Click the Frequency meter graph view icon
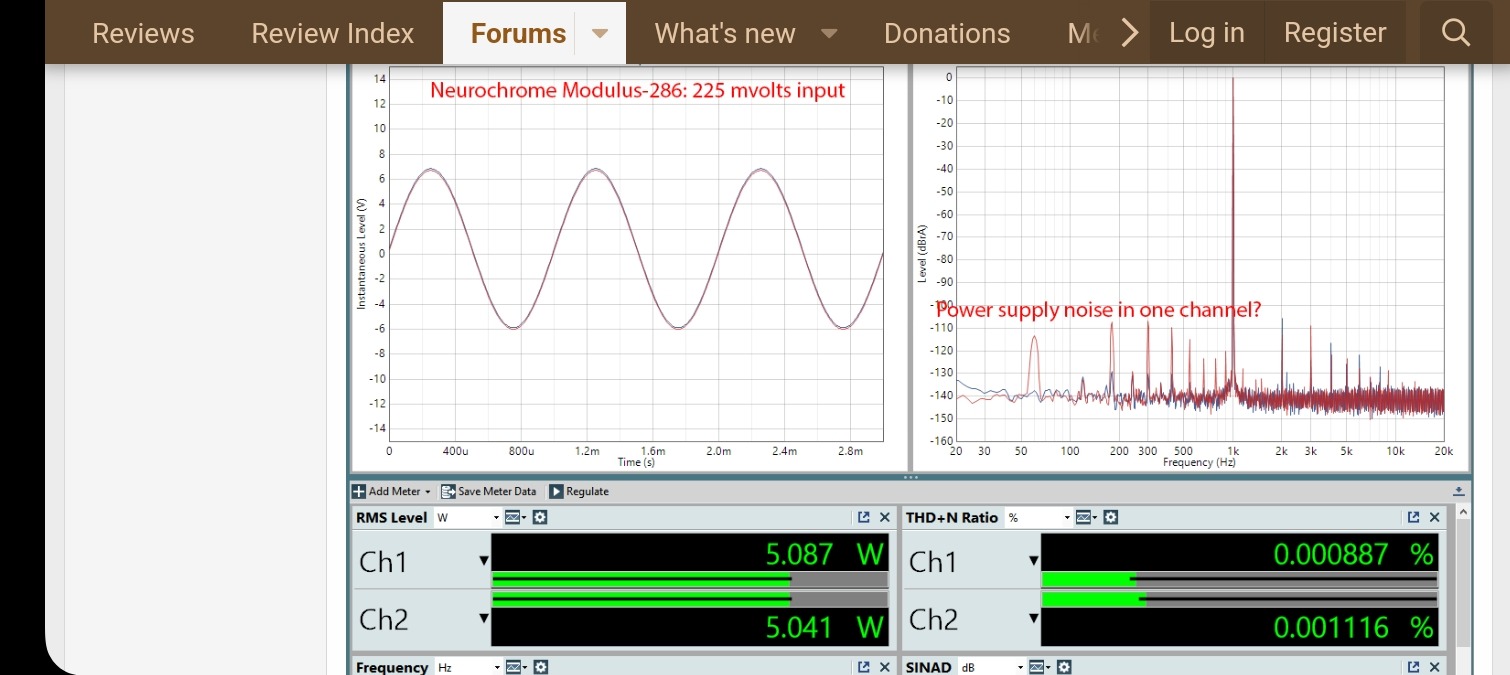This screenshot has height=675, width=1510. [x=514, y=667]
